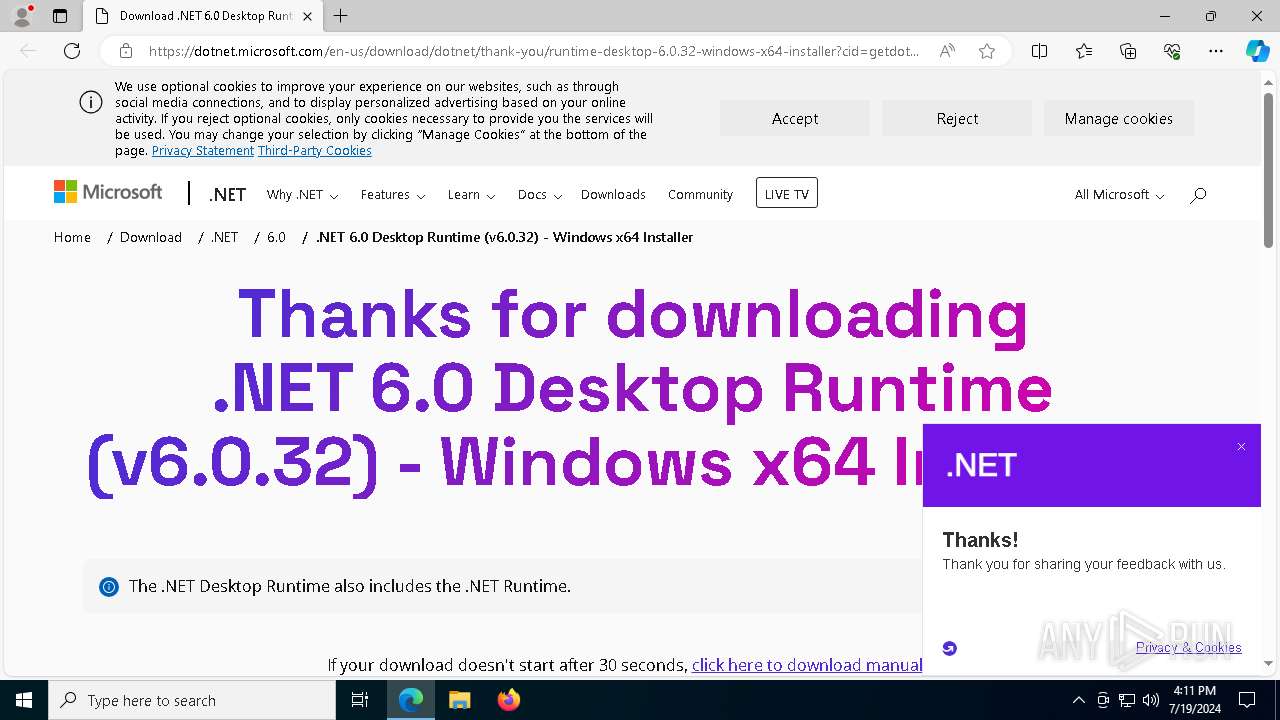This screenshot has height=720, width=1280.
Task: Add this page to favorites
Action: point(987,51)
